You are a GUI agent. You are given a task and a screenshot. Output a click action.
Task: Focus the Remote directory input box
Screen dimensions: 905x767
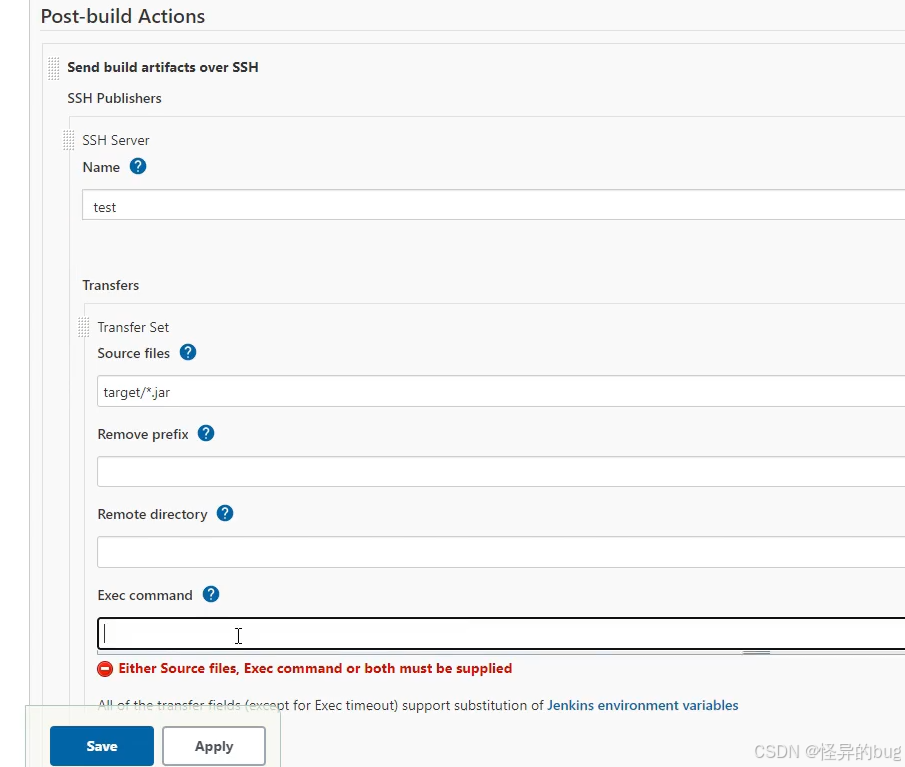pyautogui.click(x=500, y=552)
